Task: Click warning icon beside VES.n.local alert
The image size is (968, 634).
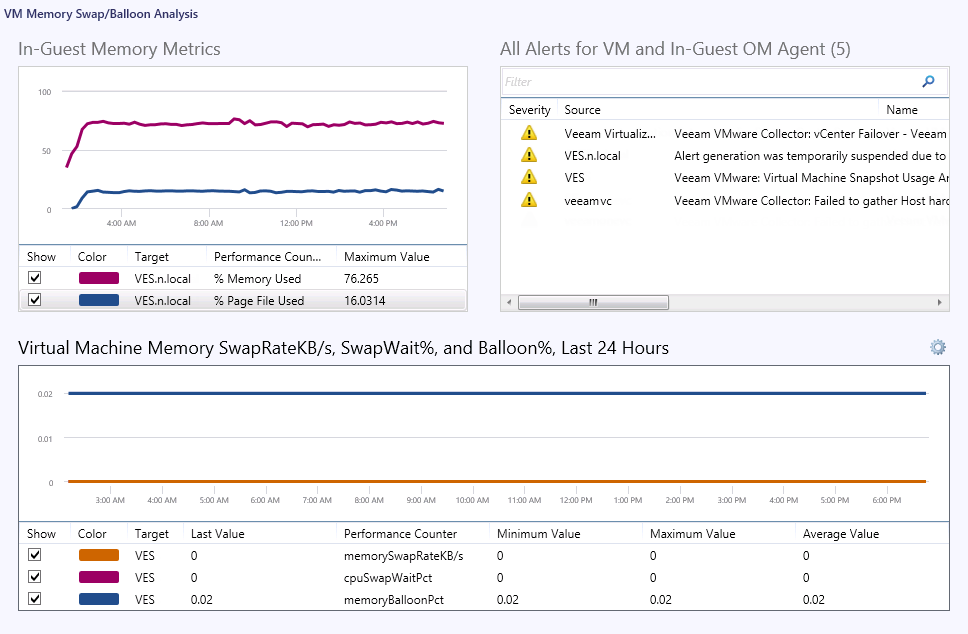Action: 529,155
